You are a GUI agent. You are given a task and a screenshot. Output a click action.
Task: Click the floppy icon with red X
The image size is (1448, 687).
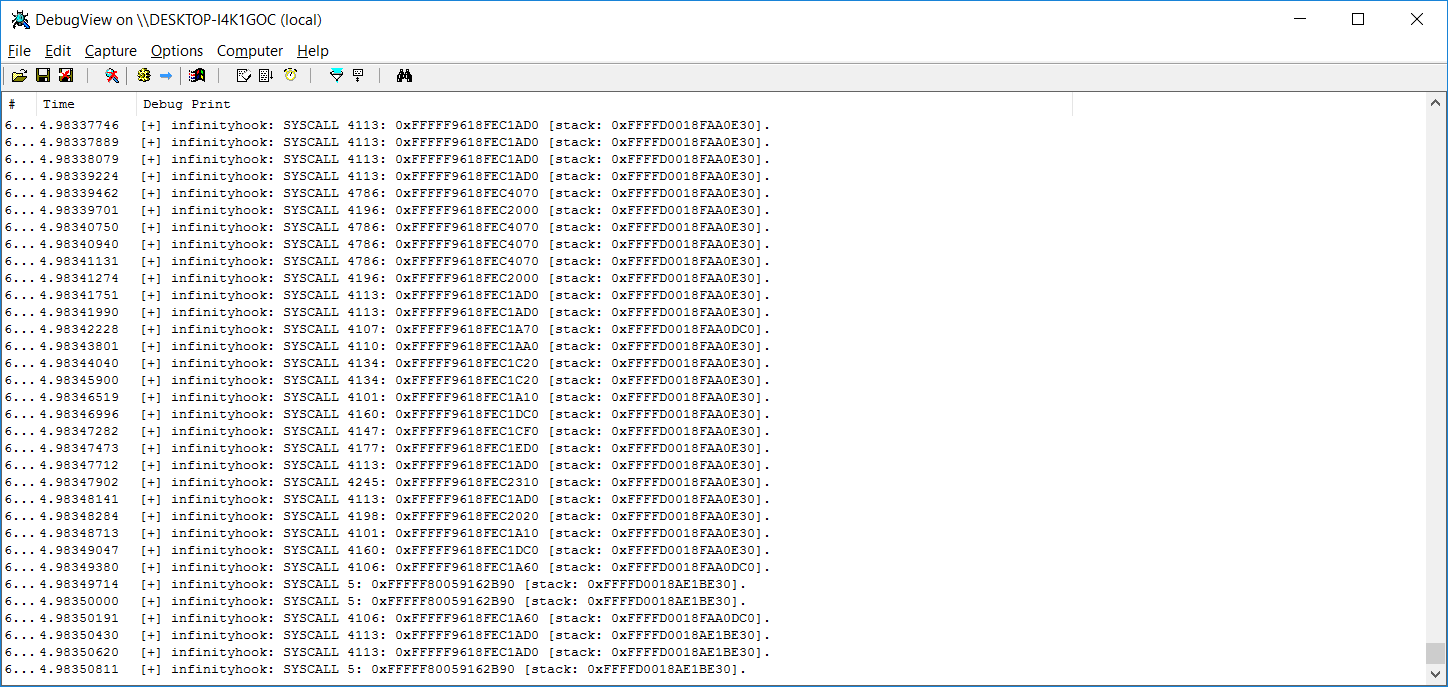(66, 75)
